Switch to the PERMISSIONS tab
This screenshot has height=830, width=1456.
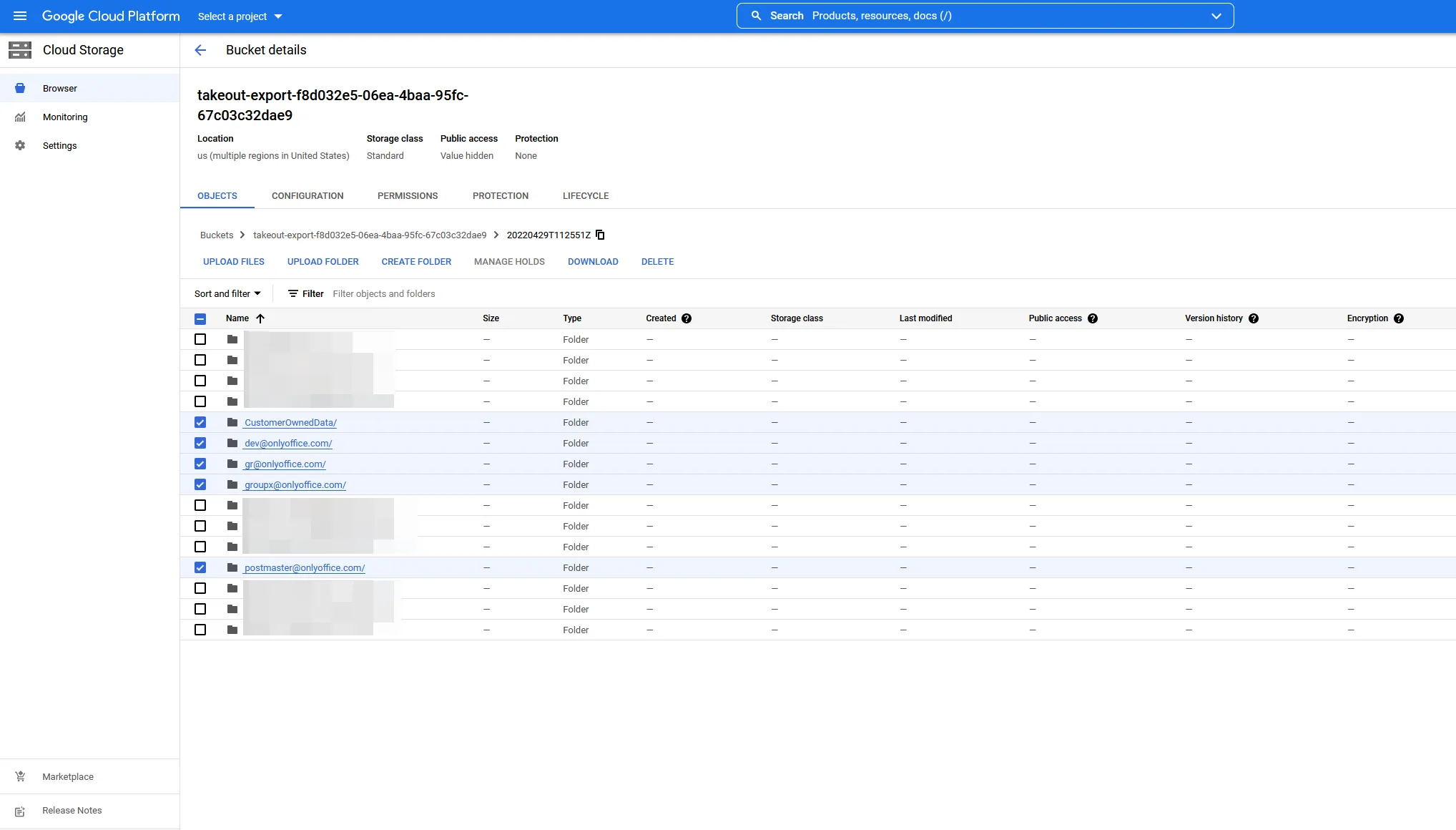pos(408,195)
